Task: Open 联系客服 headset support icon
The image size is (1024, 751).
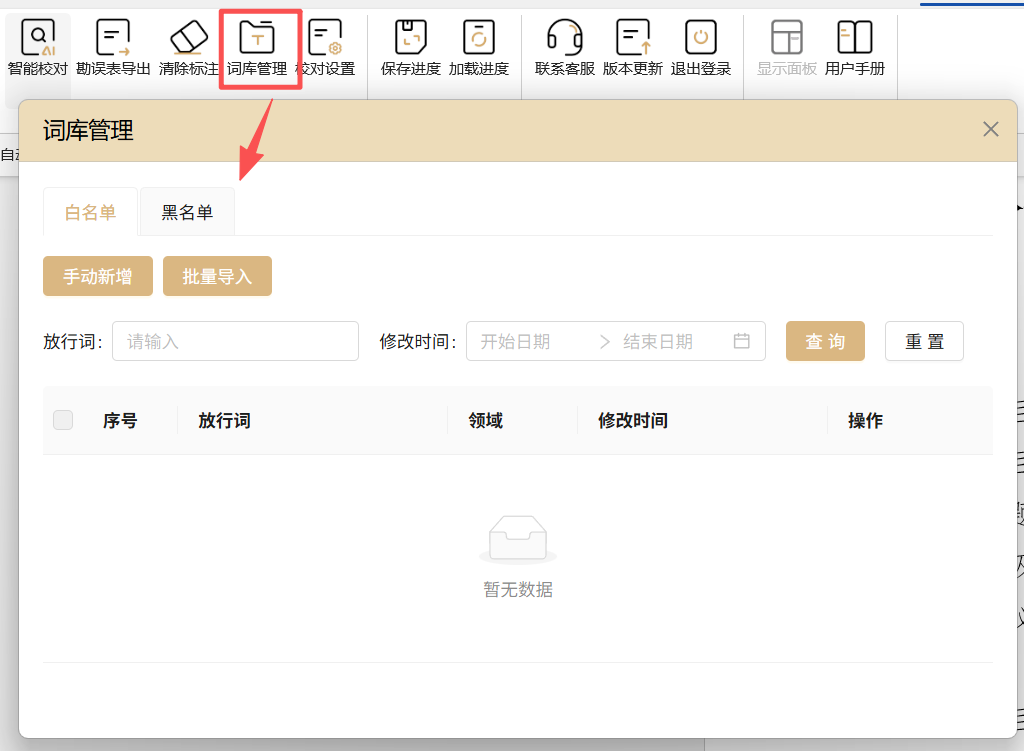Action: coord(565,40)
